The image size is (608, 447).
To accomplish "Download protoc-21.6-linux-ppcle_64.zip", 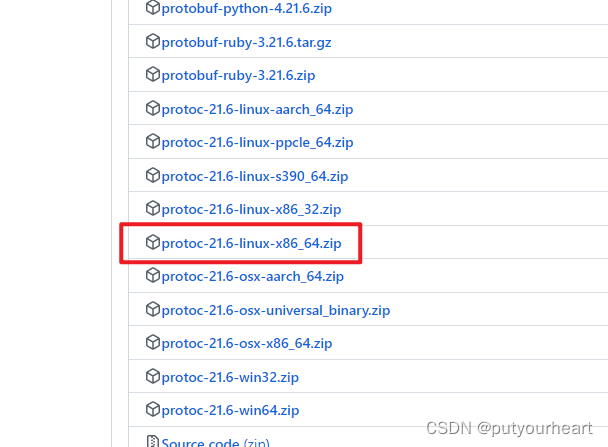I will (257, 143).
